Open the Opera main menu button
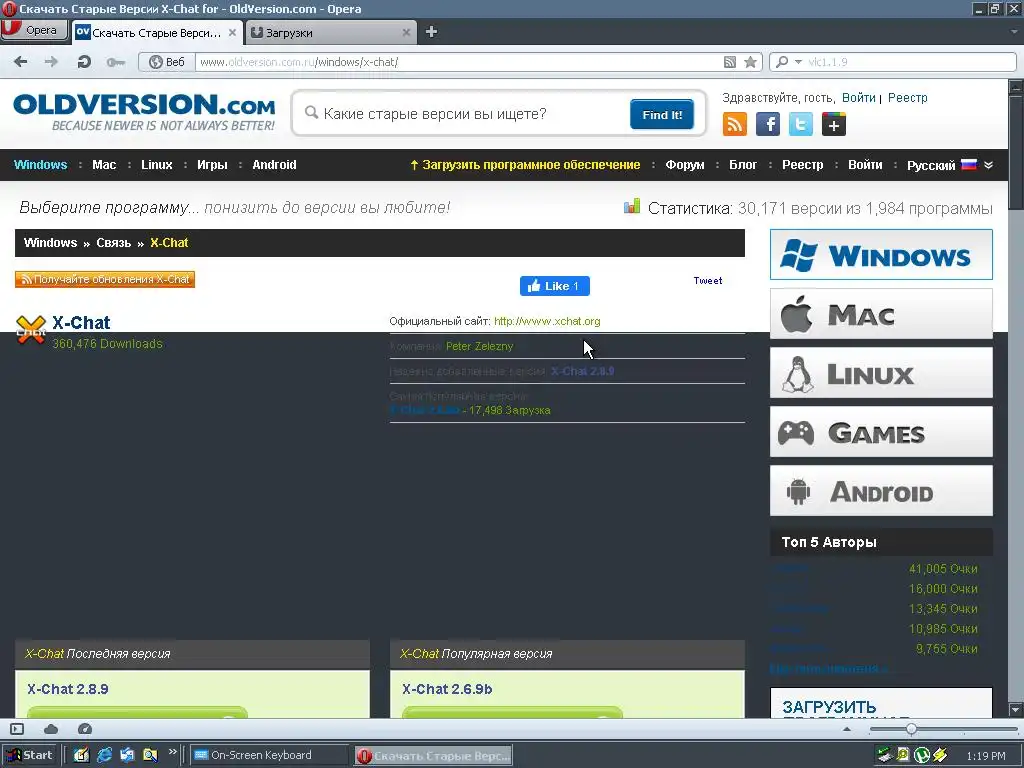Viewport: 1024px width, 768px height. (x=34, y=30)
